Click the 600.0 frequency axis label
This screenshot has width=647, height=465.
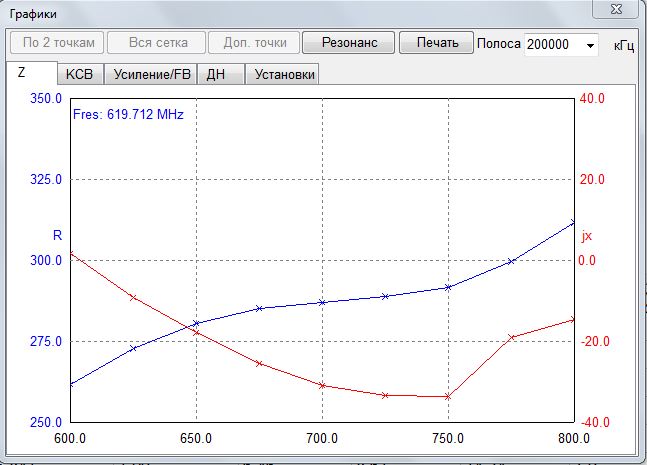pos(70,438)
